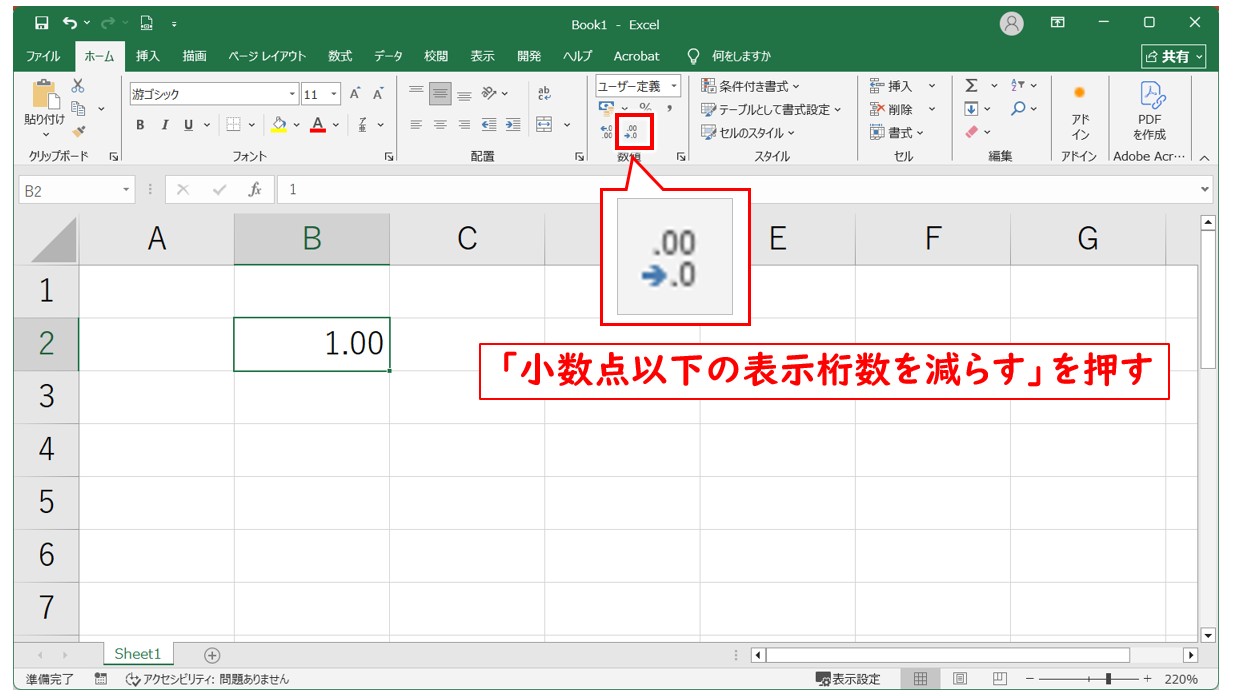Increase the indent
The height and width of the screenshot is (698, 1233).
pyautogui.click(x=512, y=125)
